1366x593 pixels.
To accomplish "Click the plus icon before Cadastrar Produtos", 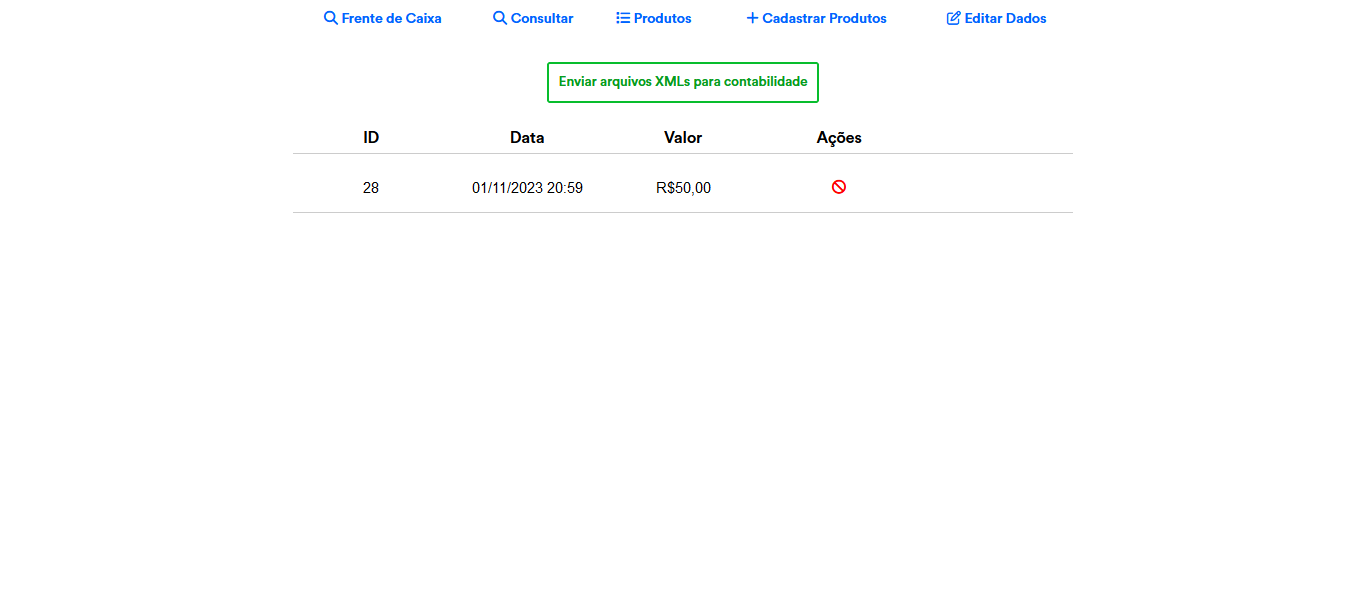I will (x=753, y=18).
